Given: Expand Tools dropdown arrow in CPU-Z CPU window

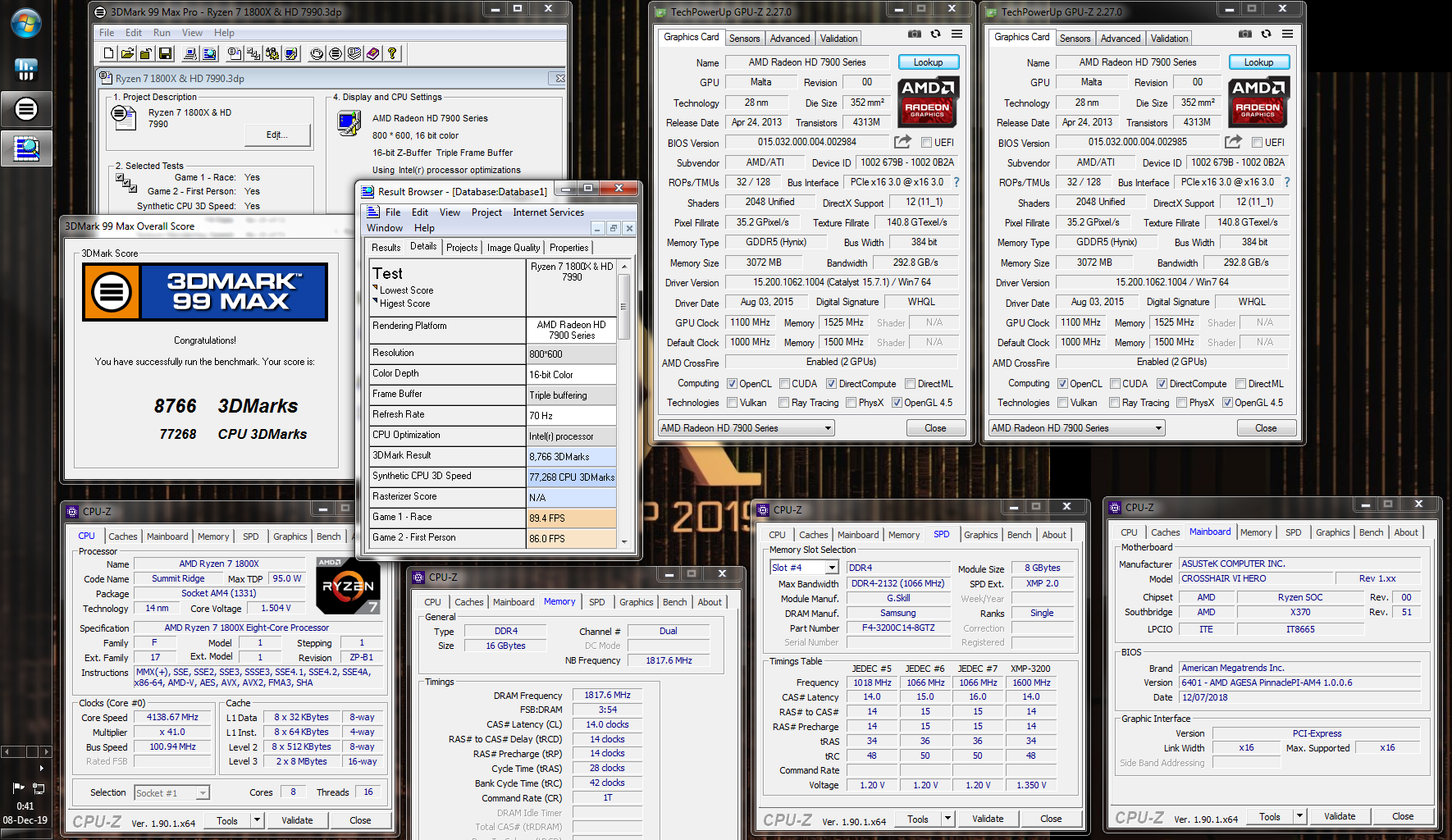Looking at the screenshot, I should pyautogui.click(x=257, y=820).
